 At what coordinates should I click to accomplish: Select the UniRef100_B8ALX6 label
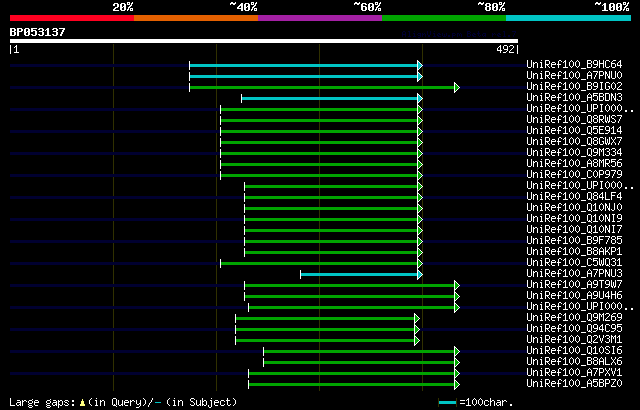(x=574, y=362)
